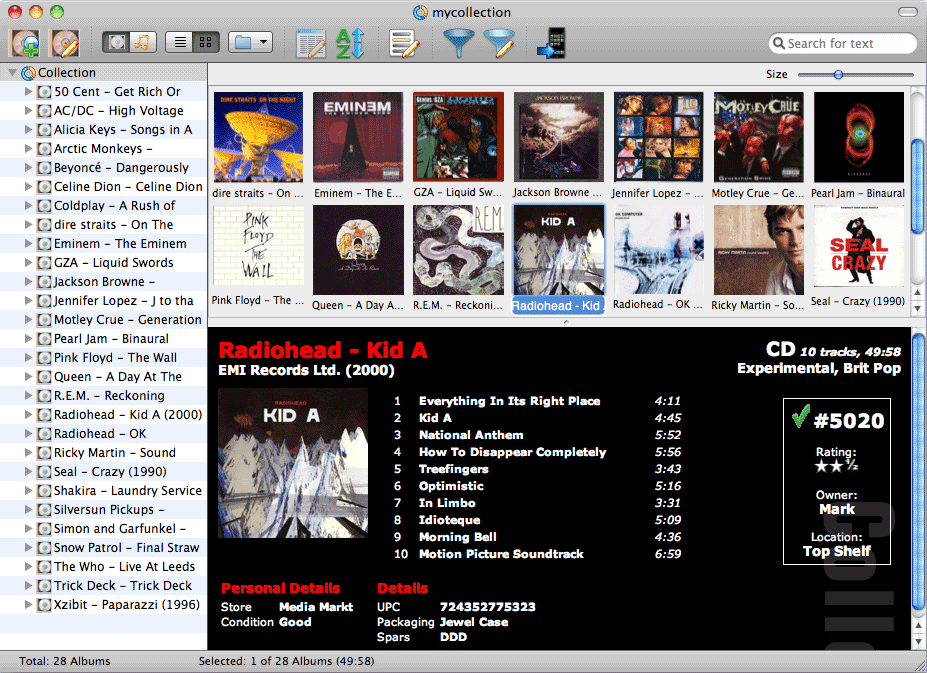Viewport: 927px width, 673px height.
Task: Click the CD icon beside Queen
Action: click(x=44, y=377)
